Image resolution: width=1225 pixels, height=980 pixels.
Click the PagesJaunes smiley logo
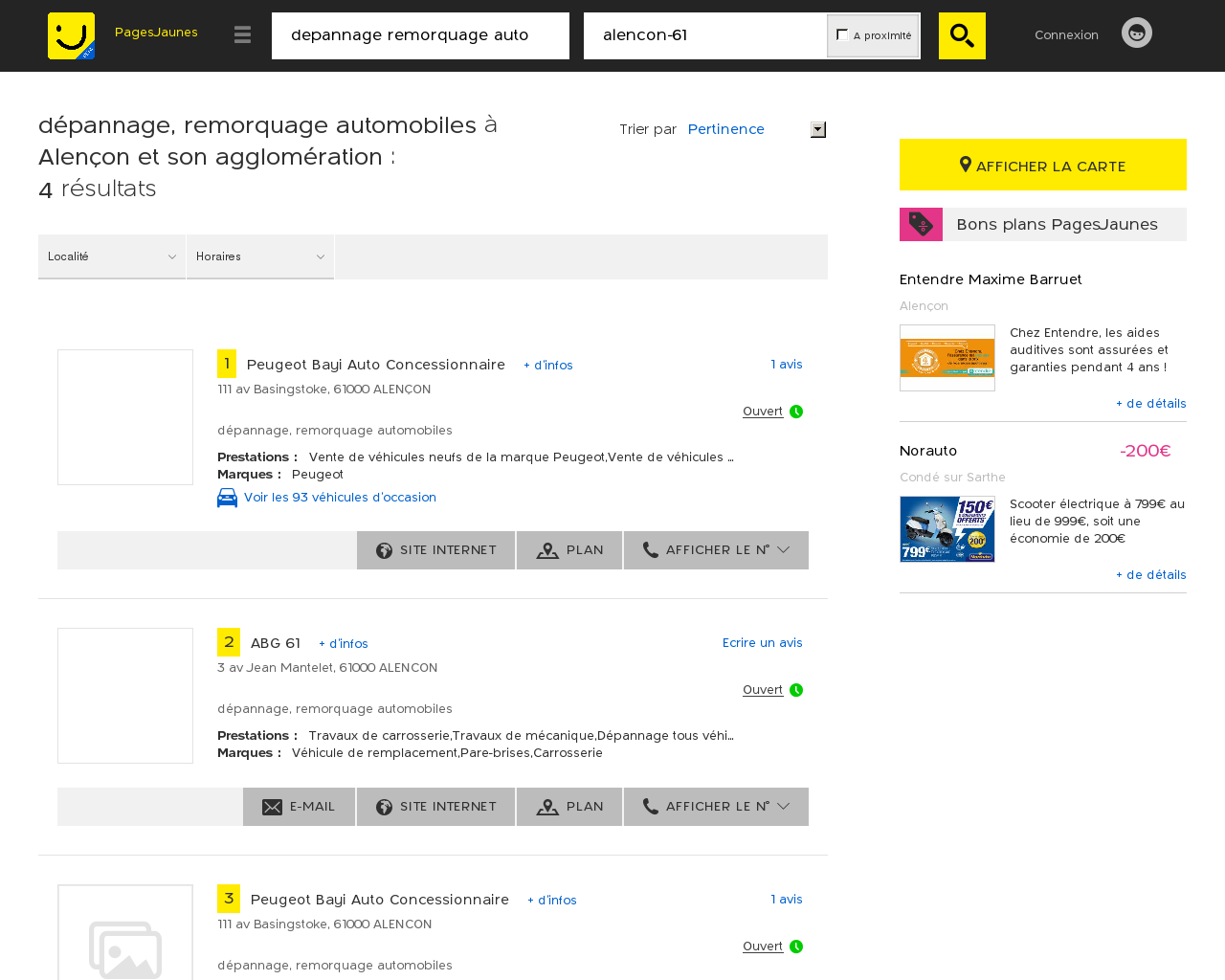click(72, 35)
